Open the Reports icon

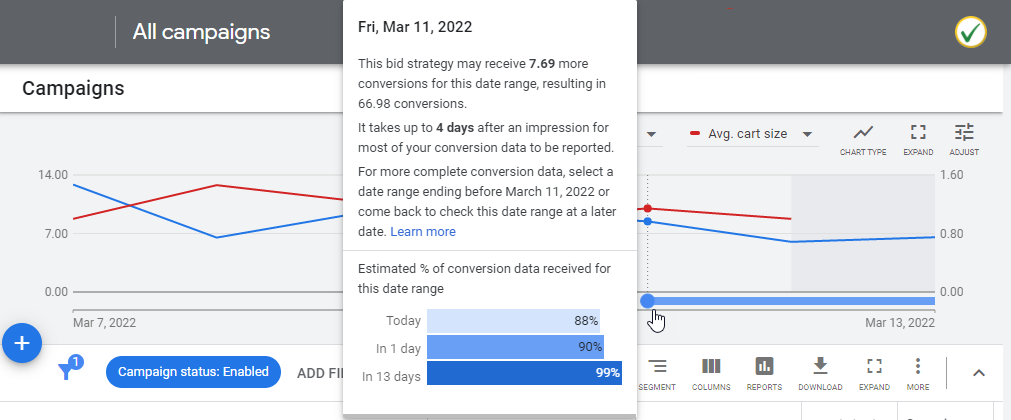[x=764, y=374]
